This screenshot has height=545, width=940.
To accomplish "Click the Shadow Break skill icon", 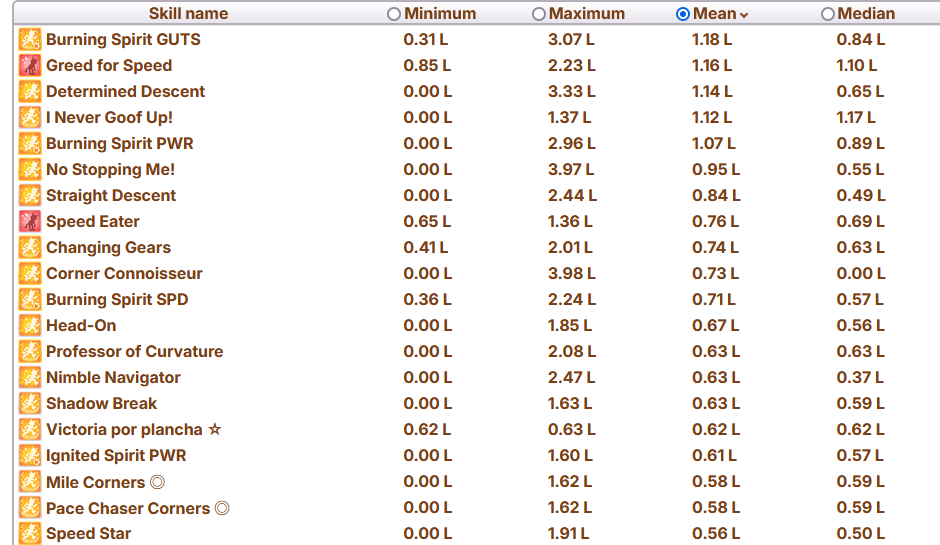I will 30,404.
